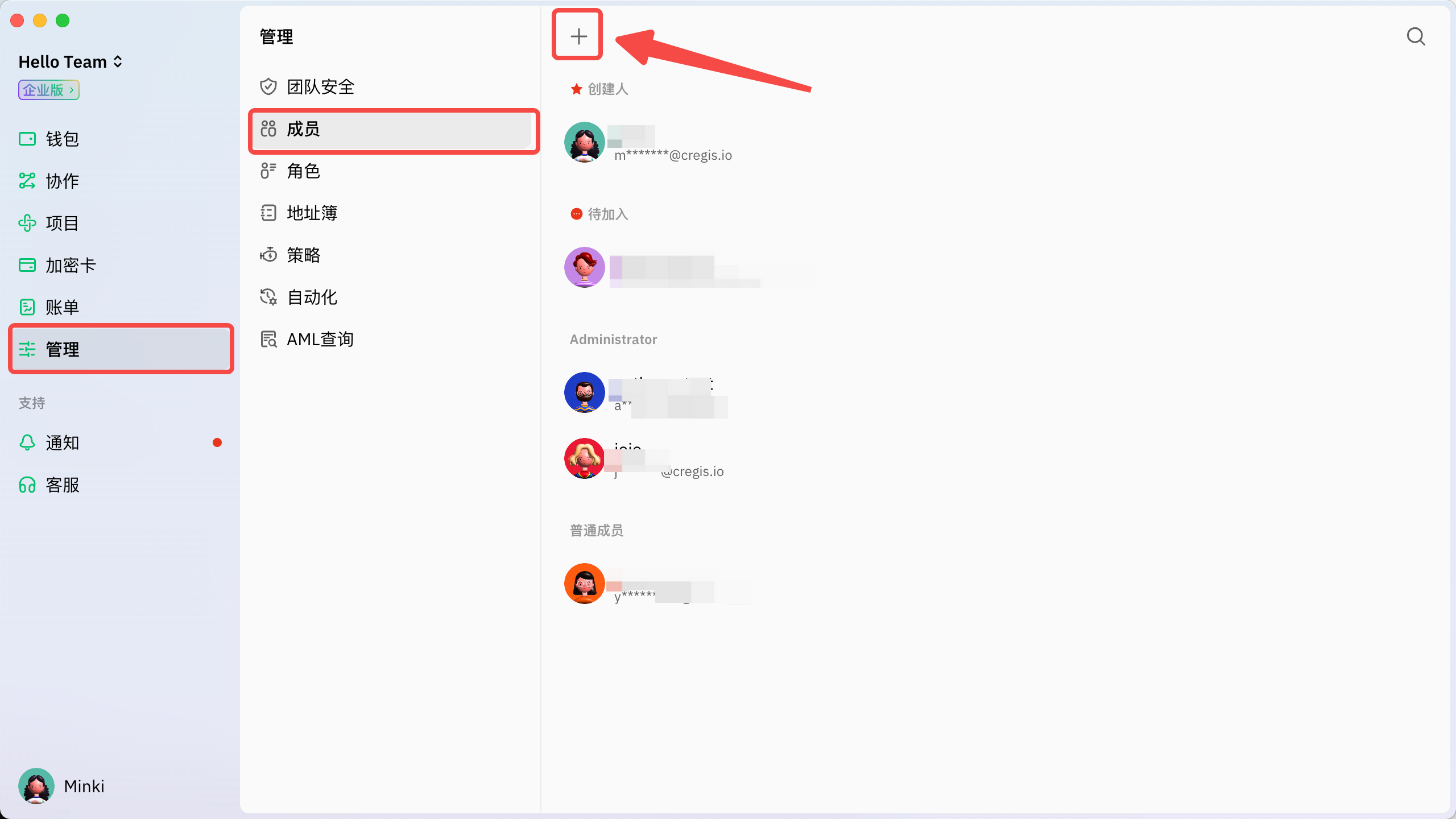This screenshot has height=819, width=1456.
Task: Select 团队安全 team security menu
Action: click(320, 86)
